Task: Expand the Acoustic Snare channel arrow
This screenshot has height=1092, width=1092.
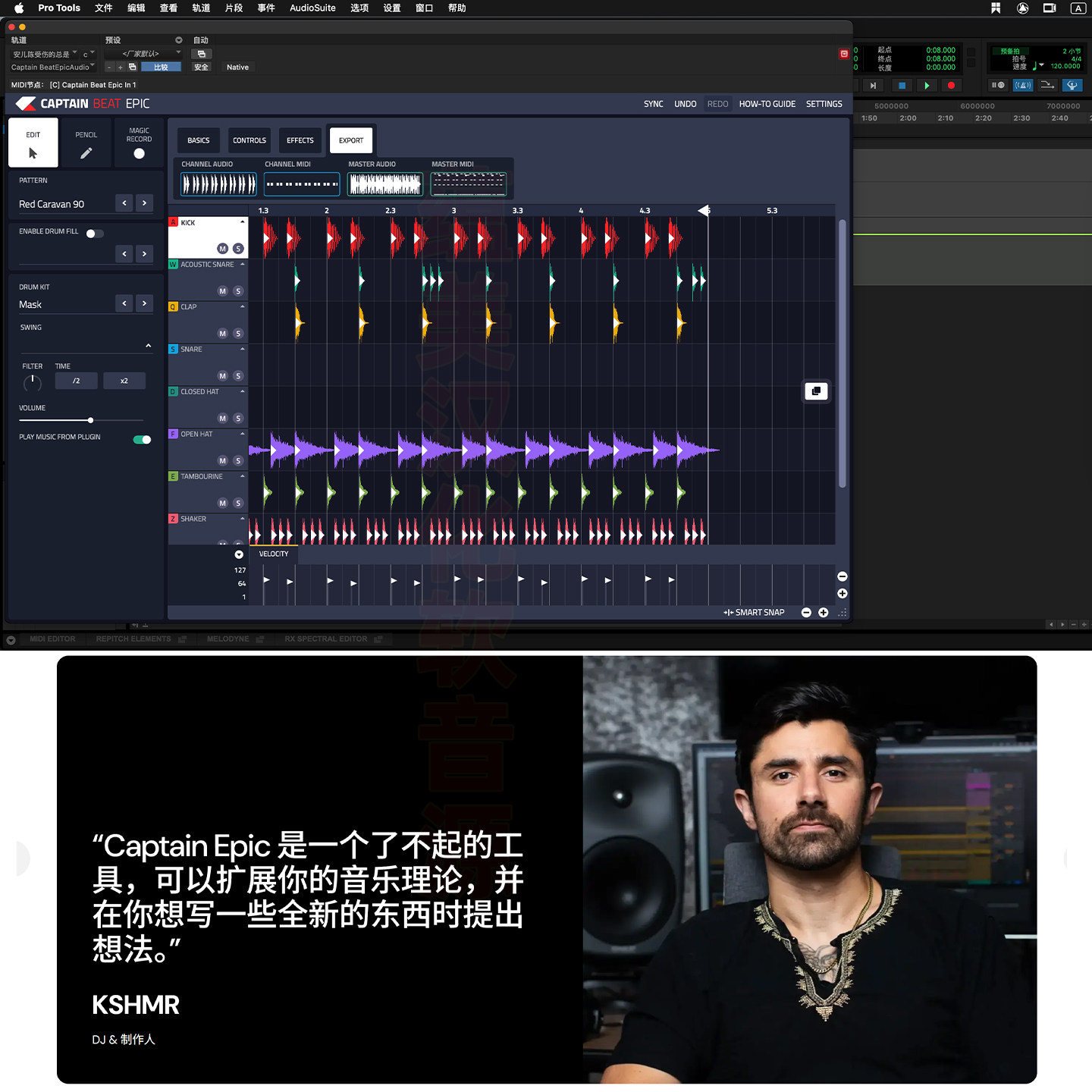Action: pos(243,265)
